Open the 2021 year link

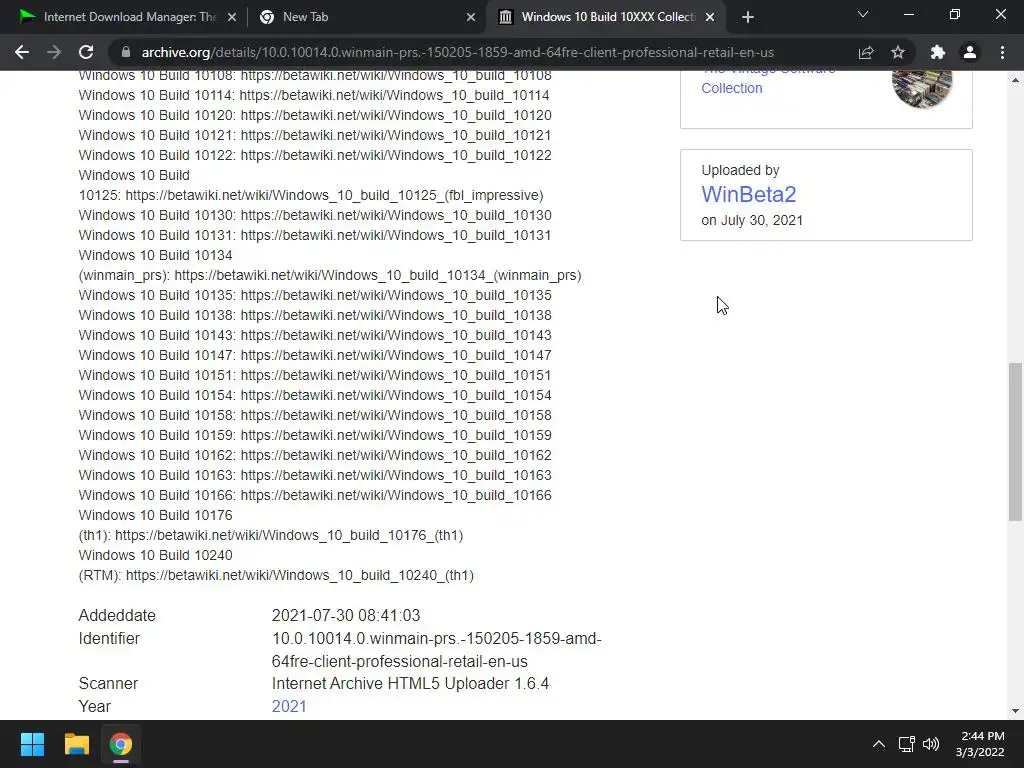coord(289,706)
